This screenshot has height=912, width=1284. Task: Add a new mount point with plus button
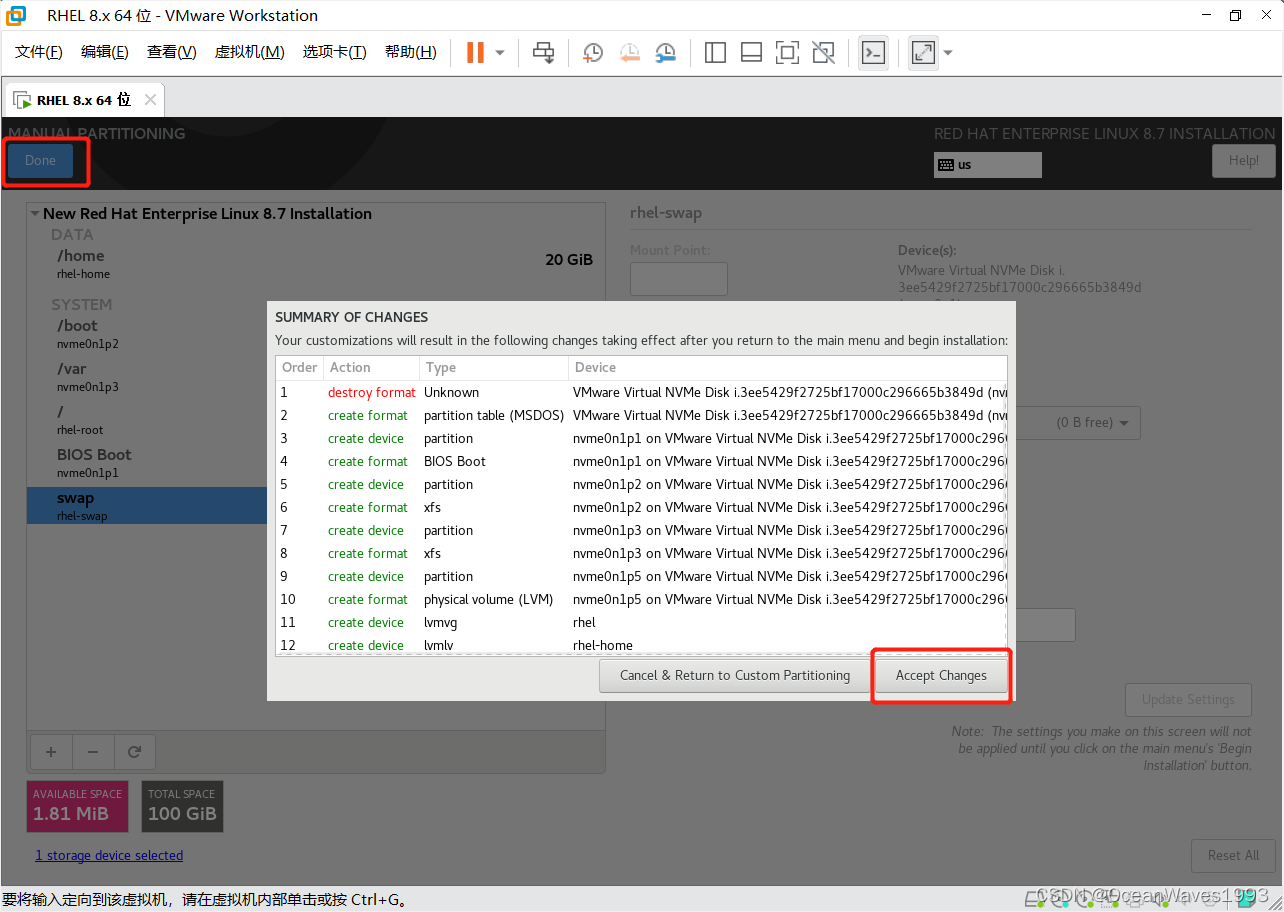(x=51, y=752)
